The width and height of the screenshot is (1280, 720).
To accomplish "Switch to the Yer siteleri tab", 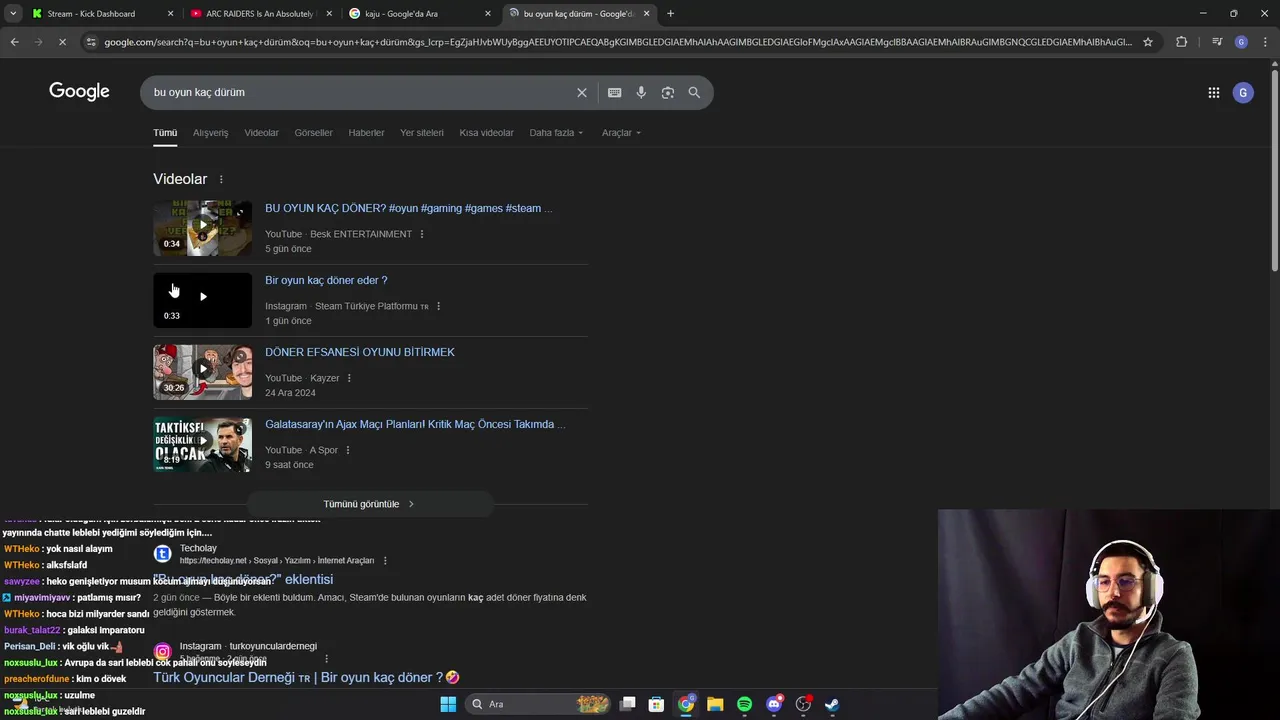I will click(422, 133).
